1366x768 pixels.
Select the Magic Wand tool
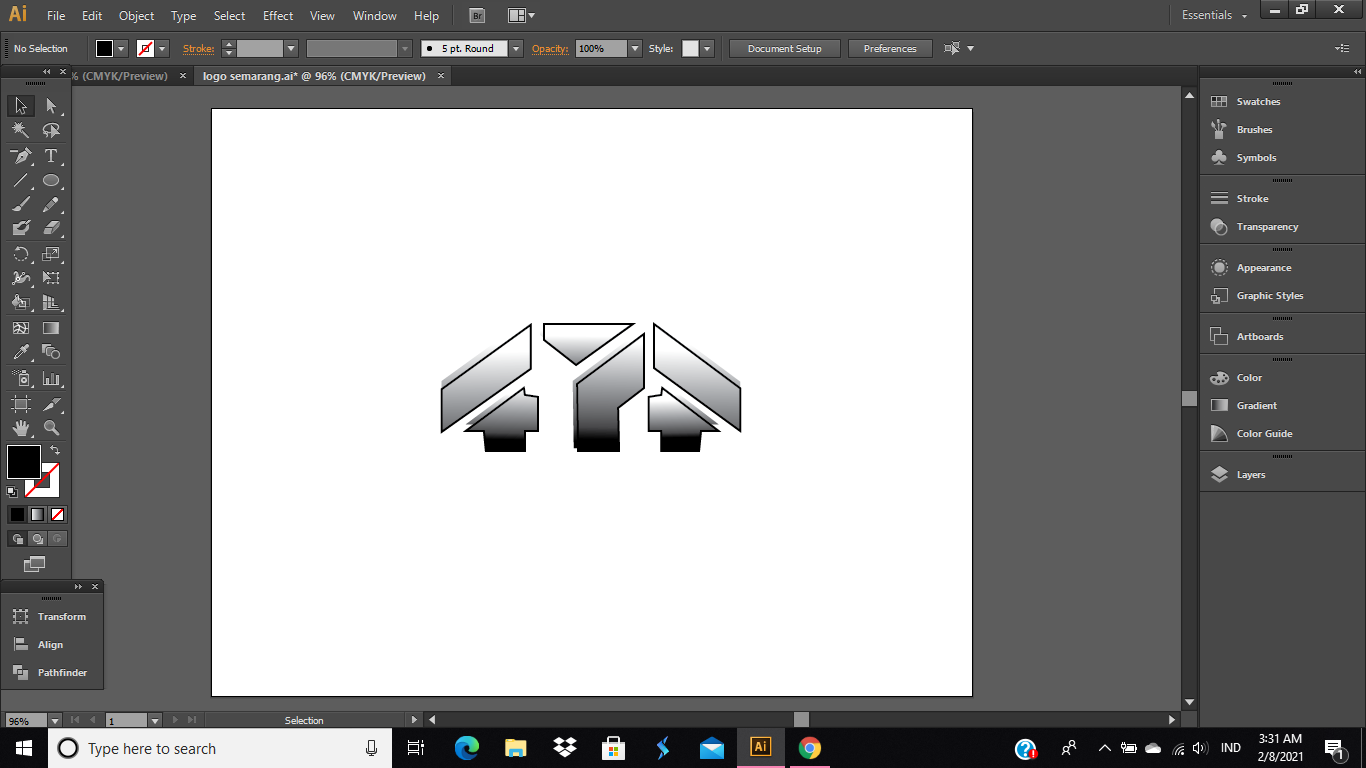(x=20, y=130)
